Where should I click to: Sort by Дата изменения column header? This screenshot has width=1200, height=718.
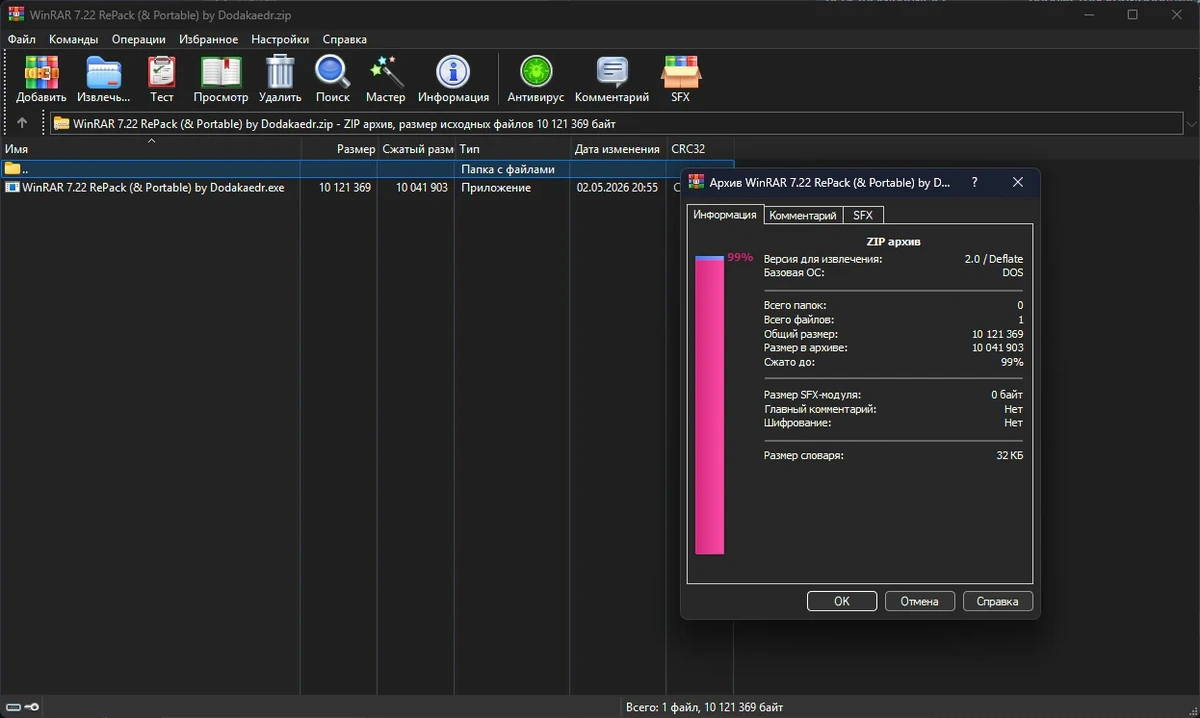pyautogui.click(x=619, y=149)
